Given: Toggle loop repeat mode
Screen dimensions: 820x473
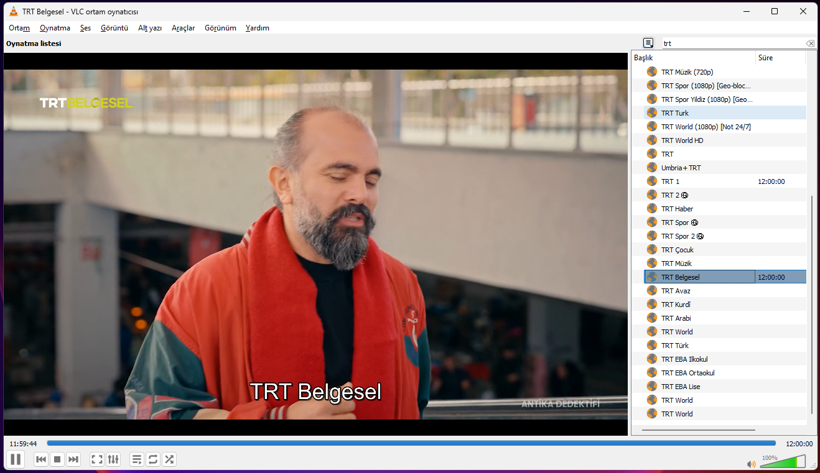Looking at the screenshot, I should 153,459.
